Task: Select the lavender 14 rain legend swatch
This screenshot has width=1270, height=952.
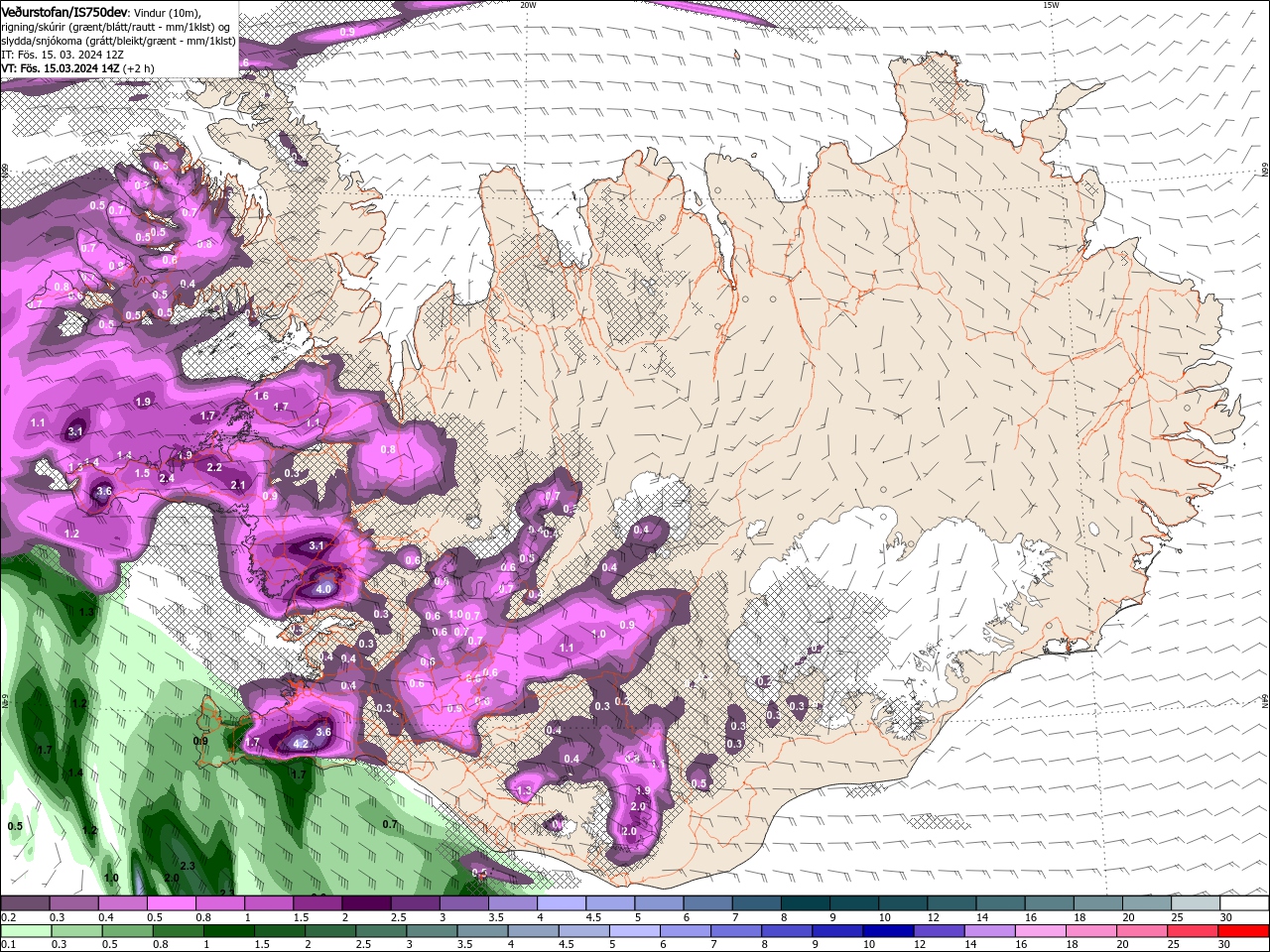Action: pyautogui.click(x=989, y=931)
